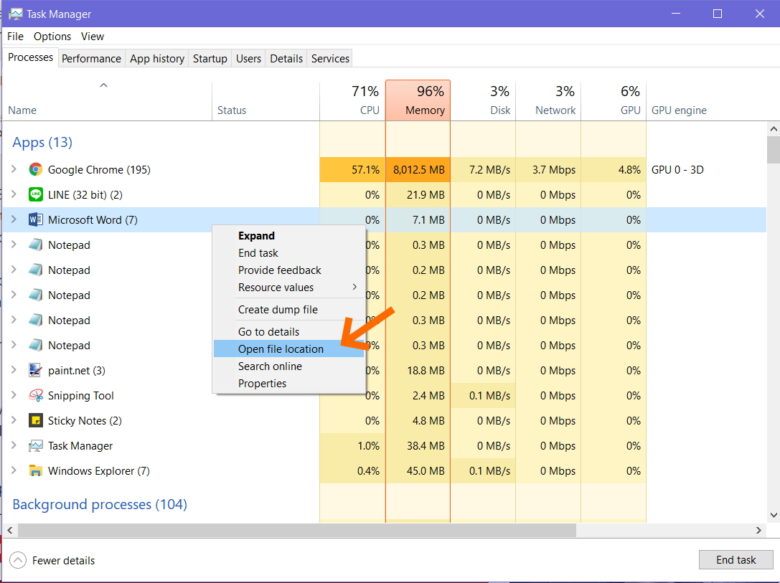The height and width of the screenshot is (583, 780).
Task: Open the Resource values submenu
Action: click(276, 288)
